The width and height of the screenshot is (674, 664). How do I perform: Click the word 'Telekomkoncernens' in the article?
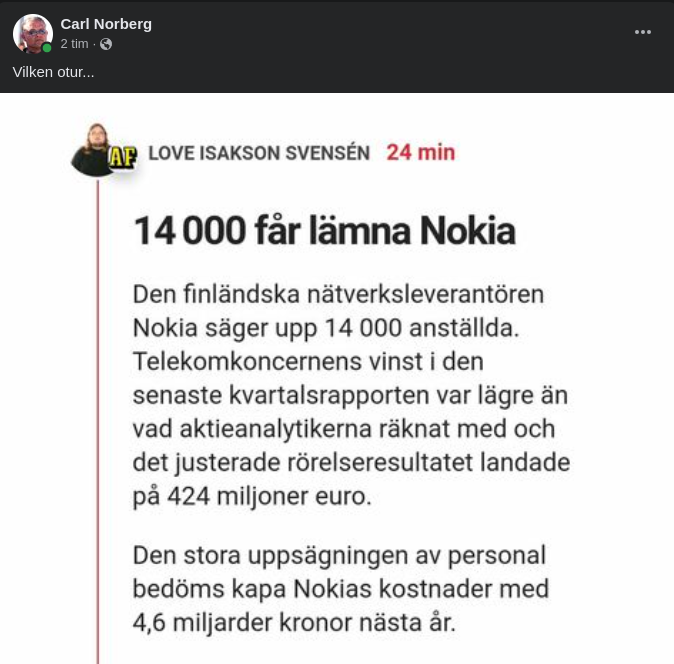pos(247,361)
